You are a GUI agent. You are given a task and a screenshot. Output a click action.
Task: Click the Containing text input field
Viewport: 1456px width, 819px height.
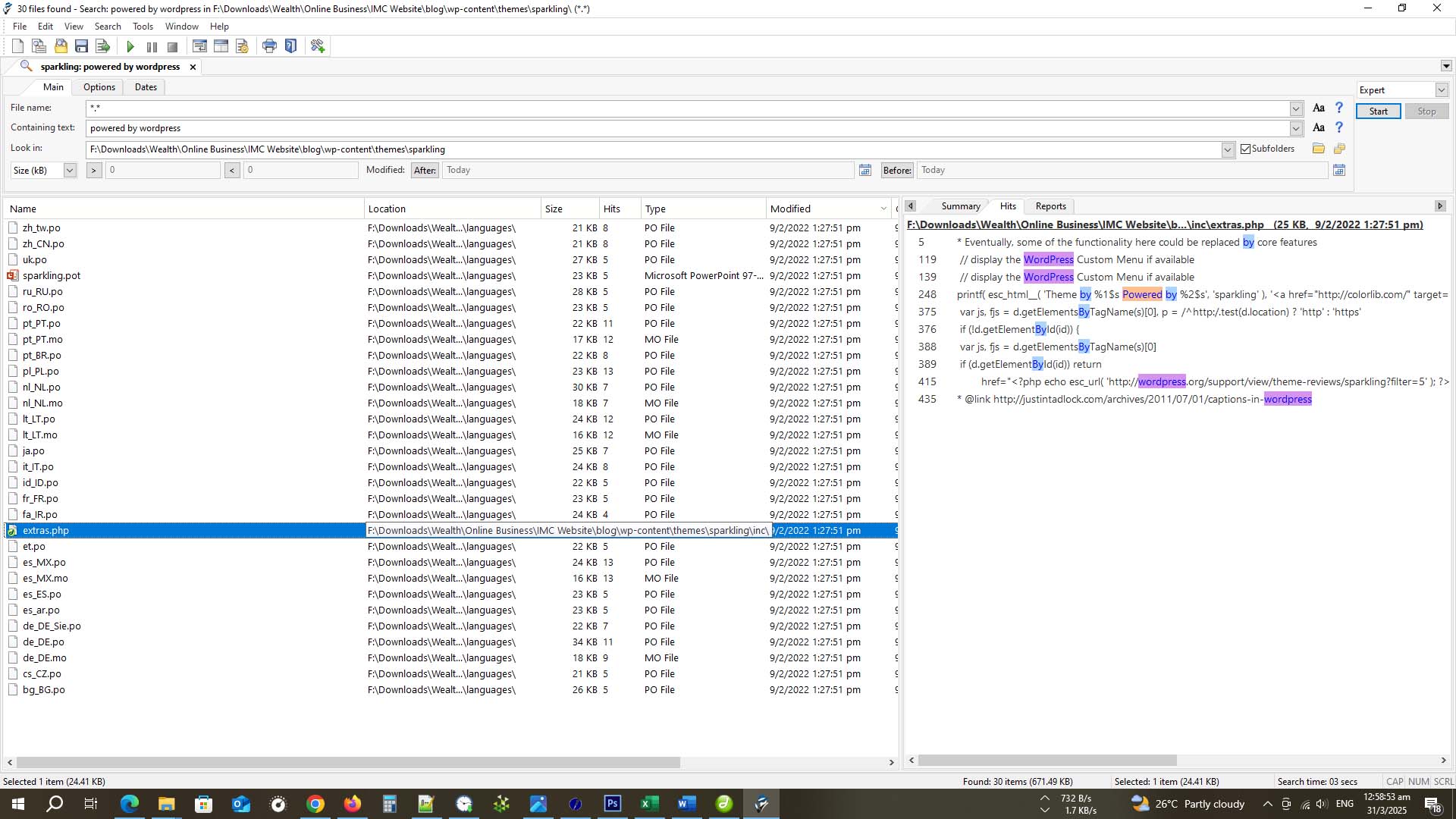click(688, 128)
